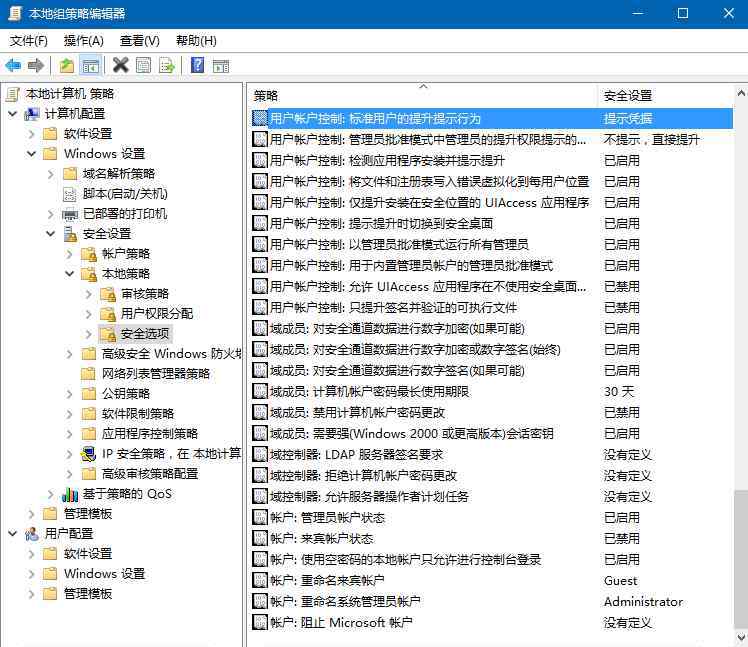Click the vertical scrollbar up arrow
This screenshot has height=647, width=748.
point(741,94)
